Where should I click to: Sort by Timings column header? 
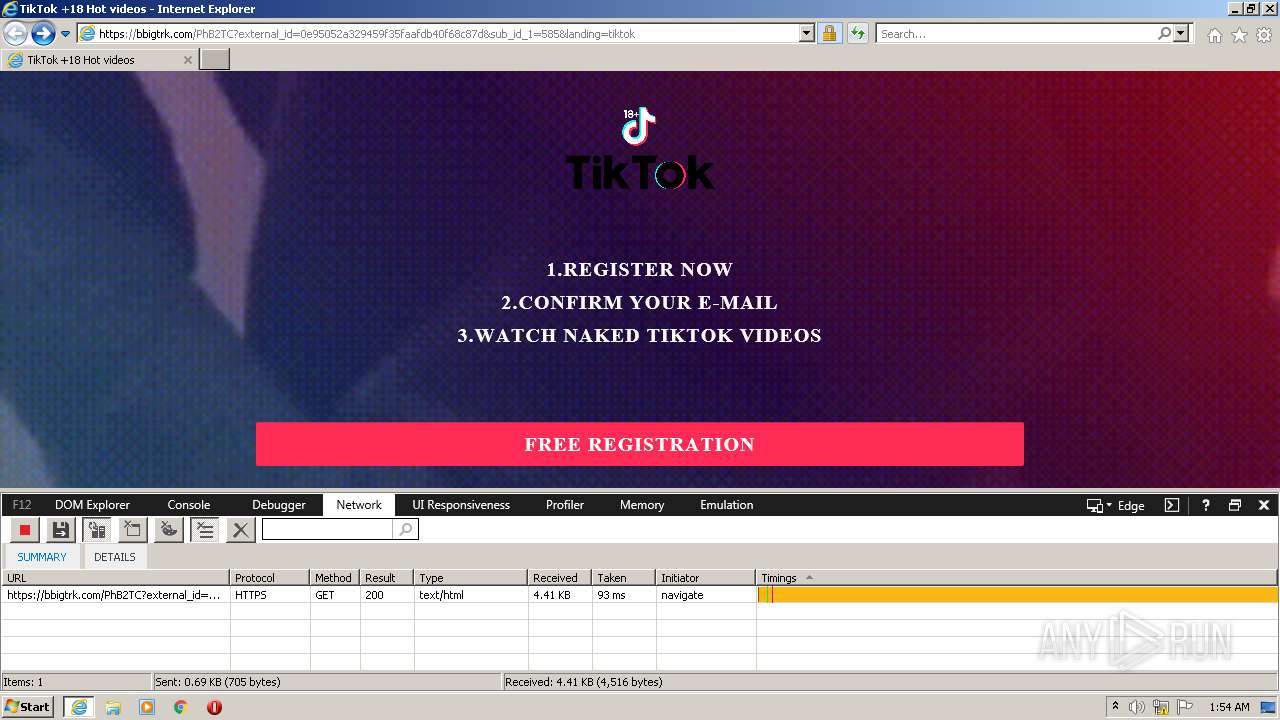point(1017,578)
